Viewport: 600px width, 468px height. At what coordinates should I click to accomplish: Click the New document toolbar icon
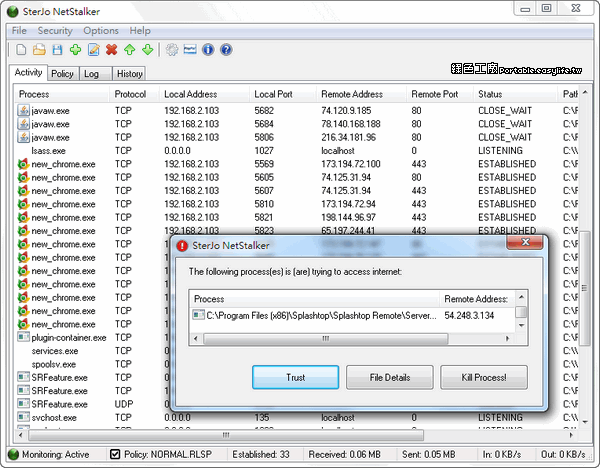[21, 50]
